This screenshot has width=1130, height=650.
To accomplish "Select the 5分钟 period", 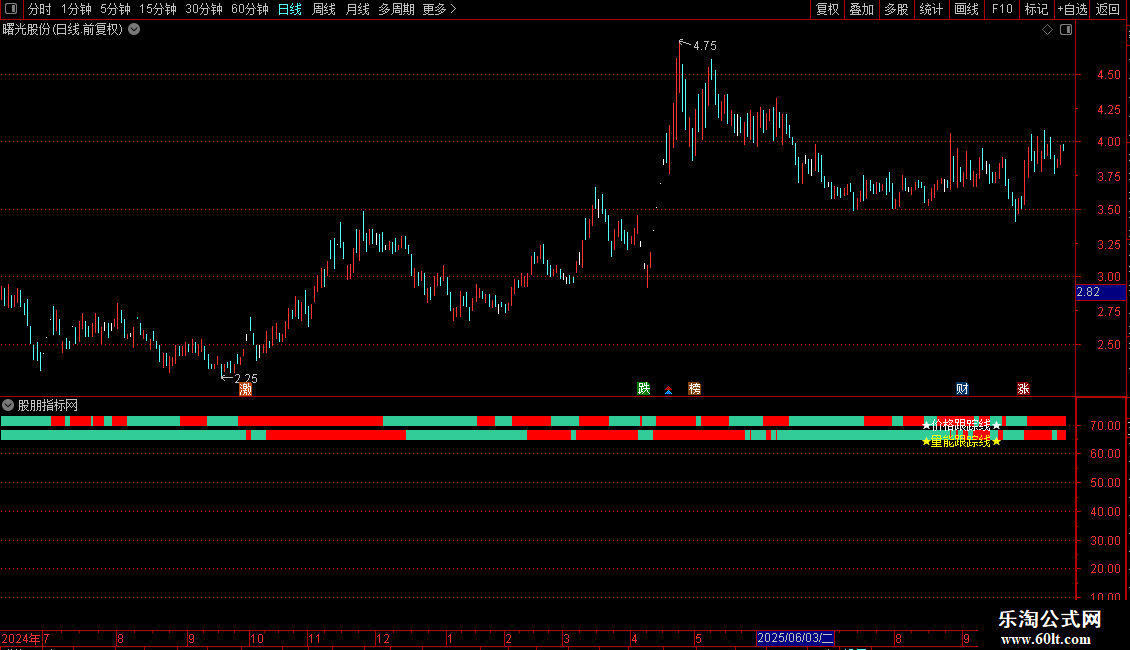I will coord(115,9).
